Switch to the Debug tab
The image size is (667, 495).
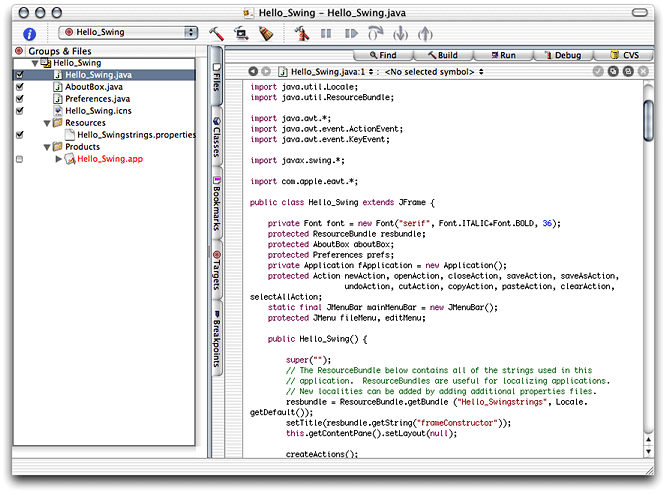563,55
